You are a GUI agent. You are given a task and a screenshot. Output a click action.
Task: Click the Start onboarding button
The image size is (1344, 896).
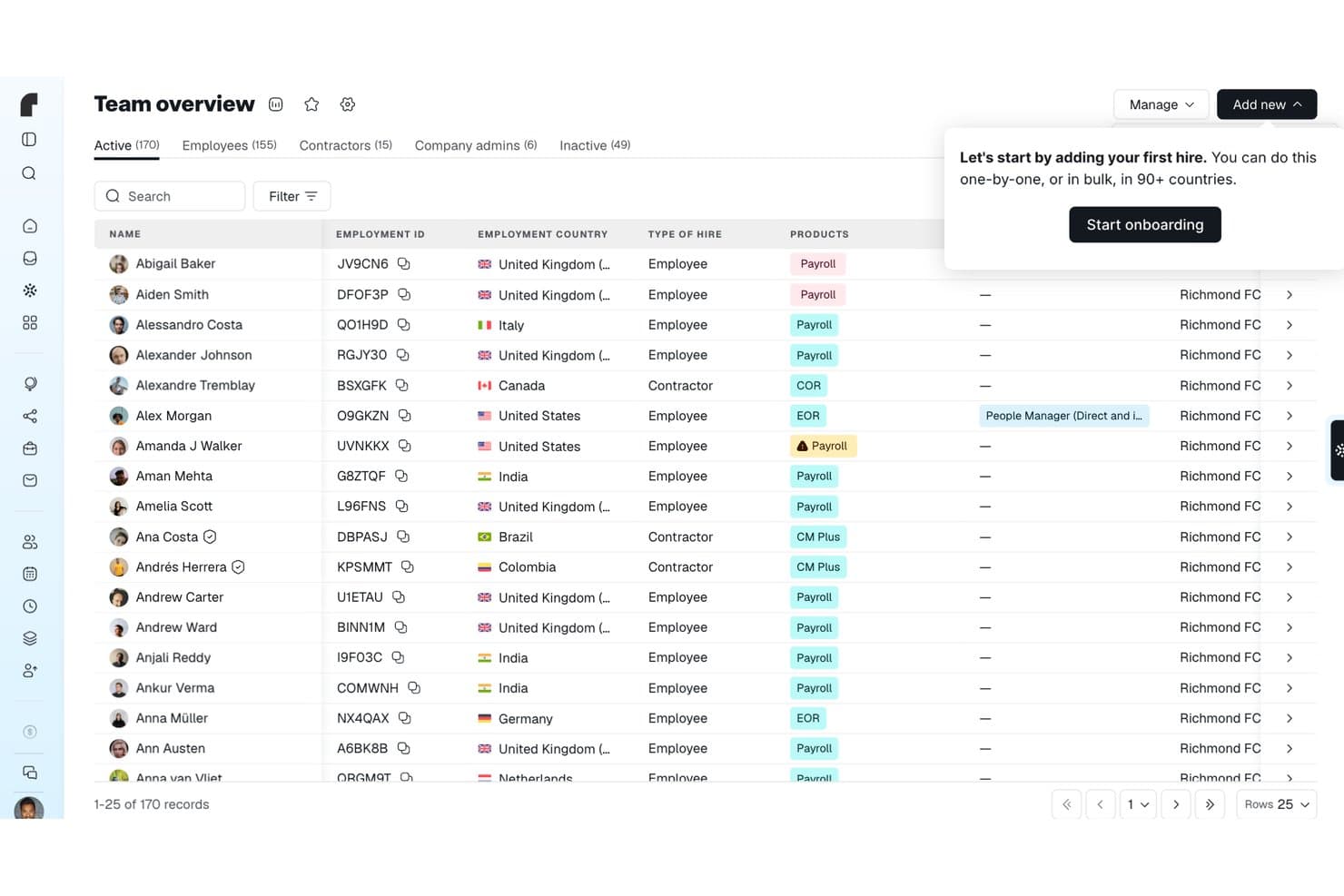[x=1145, y=225]
